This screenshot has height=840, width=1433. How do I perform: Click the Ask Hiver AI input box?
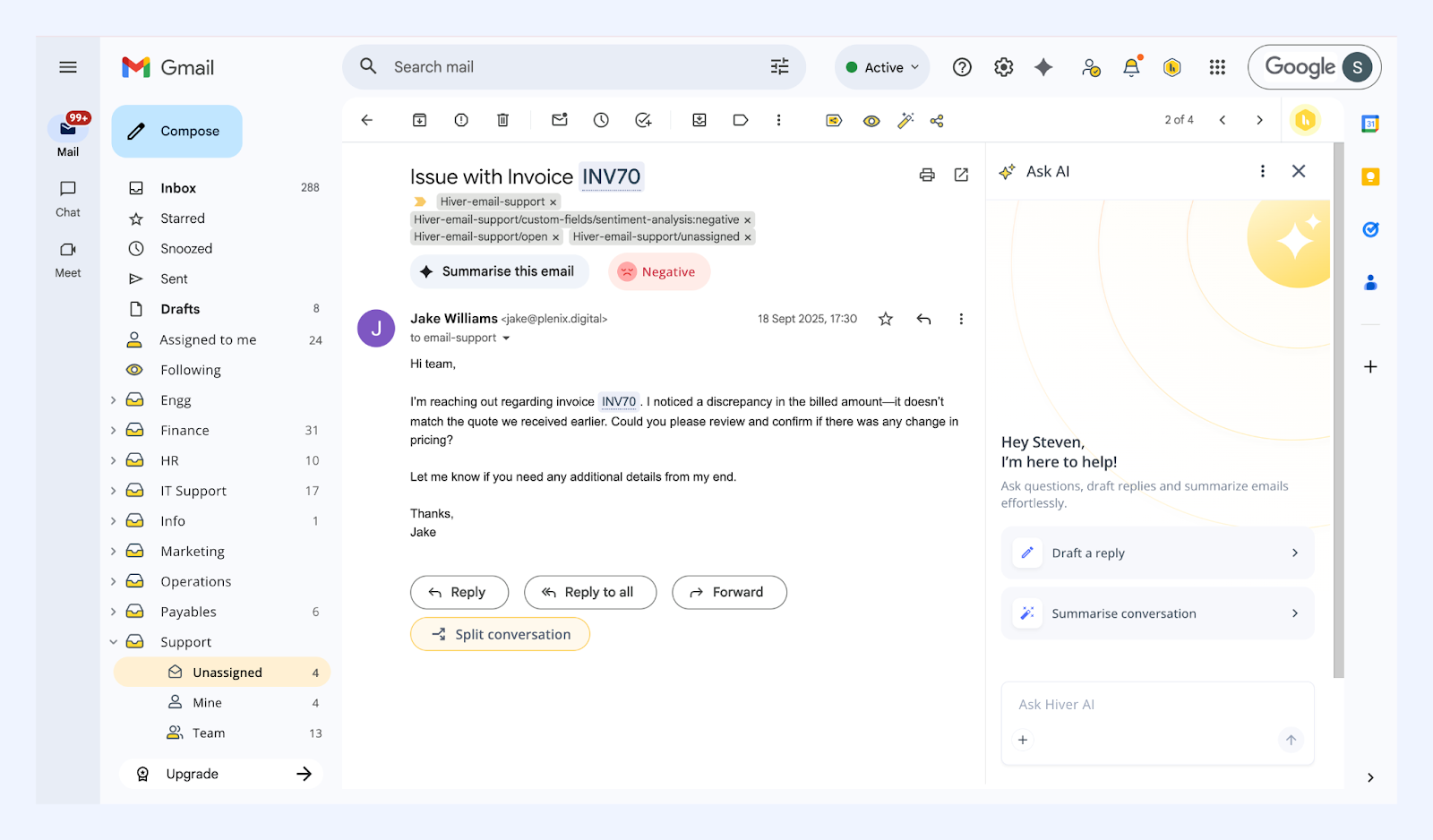click(x=1157, y=705)
